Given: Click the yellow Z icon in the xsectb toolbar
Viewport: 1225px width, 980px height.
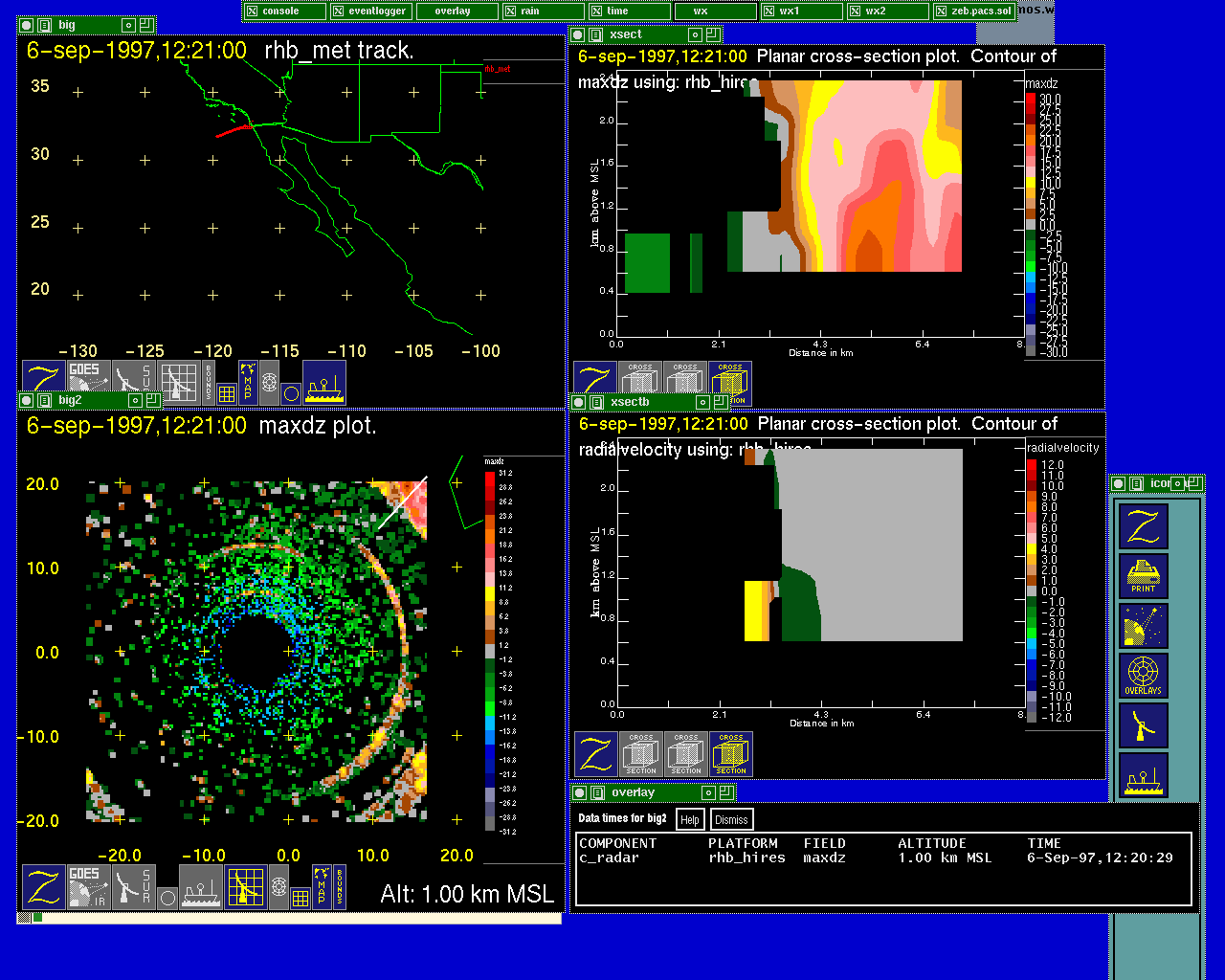Looking at the screenshot, I should (x=595, y=754).
